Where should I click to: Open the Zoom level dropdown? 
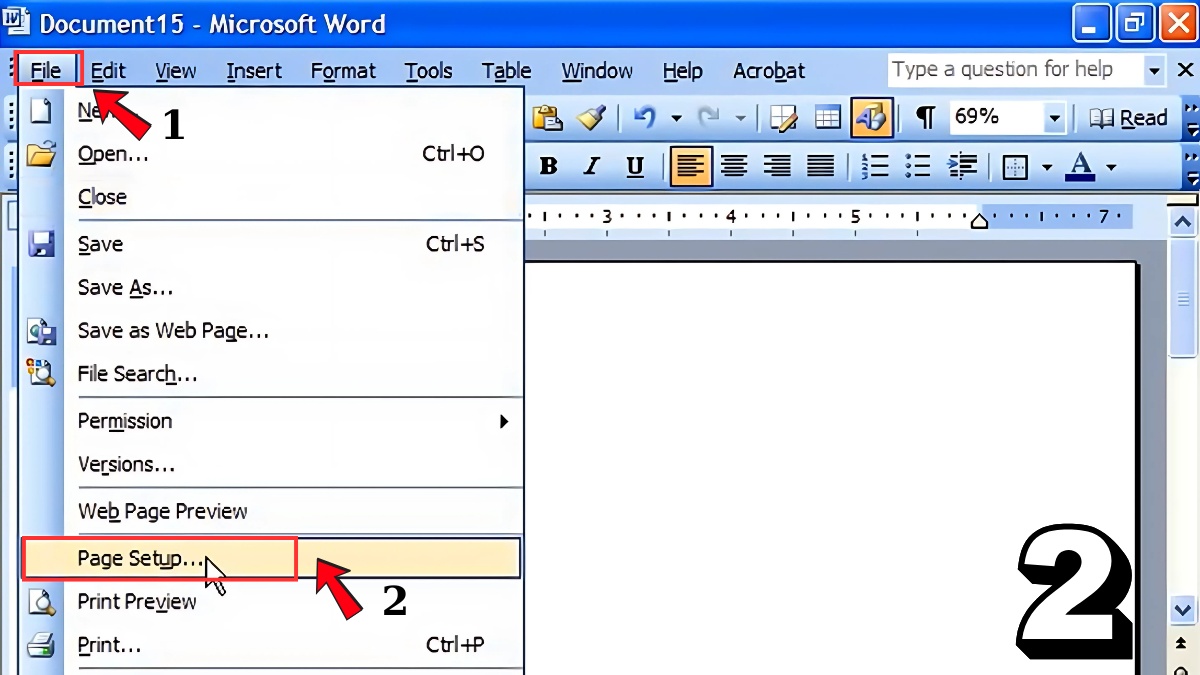(1053, 117)
